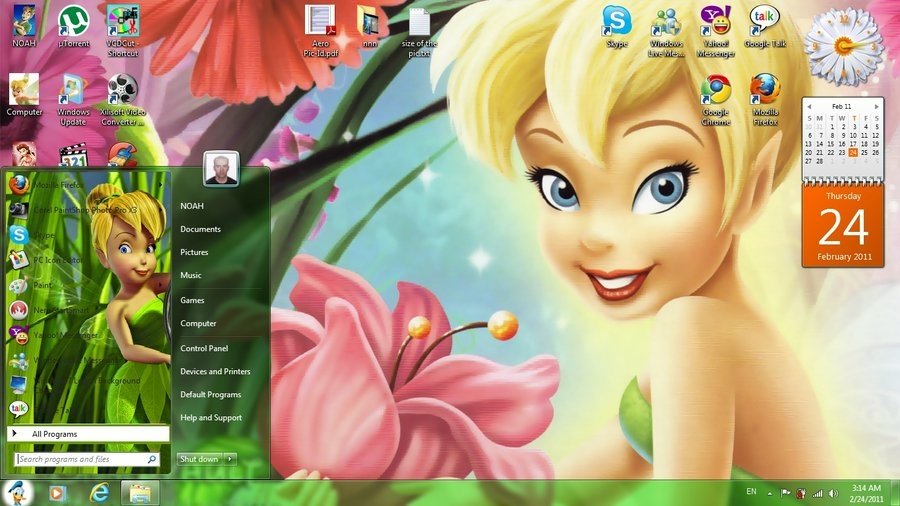Open Devices and Printers
This screenshot has width=900, height=506.
(215, 371)
